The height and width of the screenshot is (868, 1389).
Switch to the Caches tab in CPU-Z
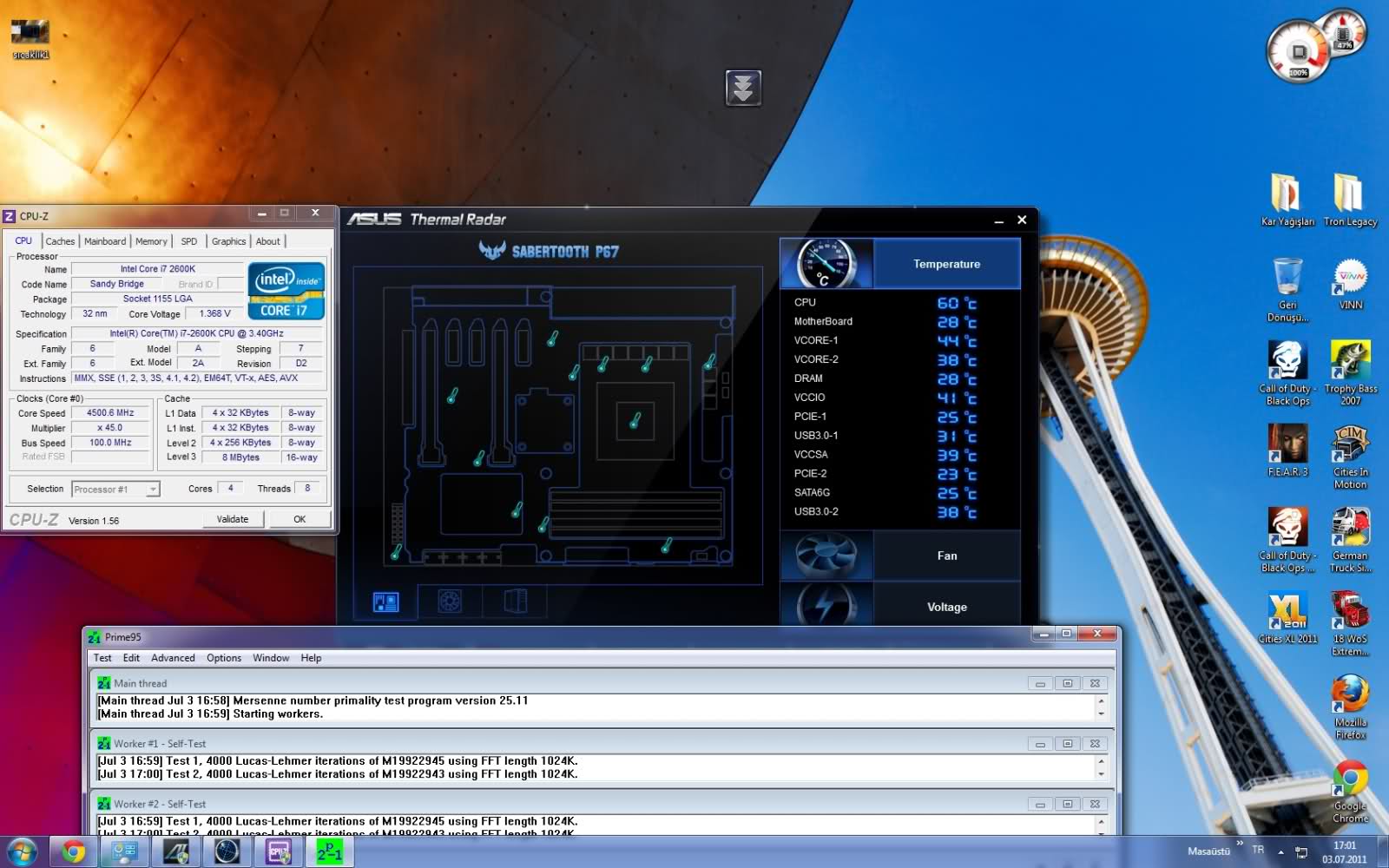tap(60, 241)
